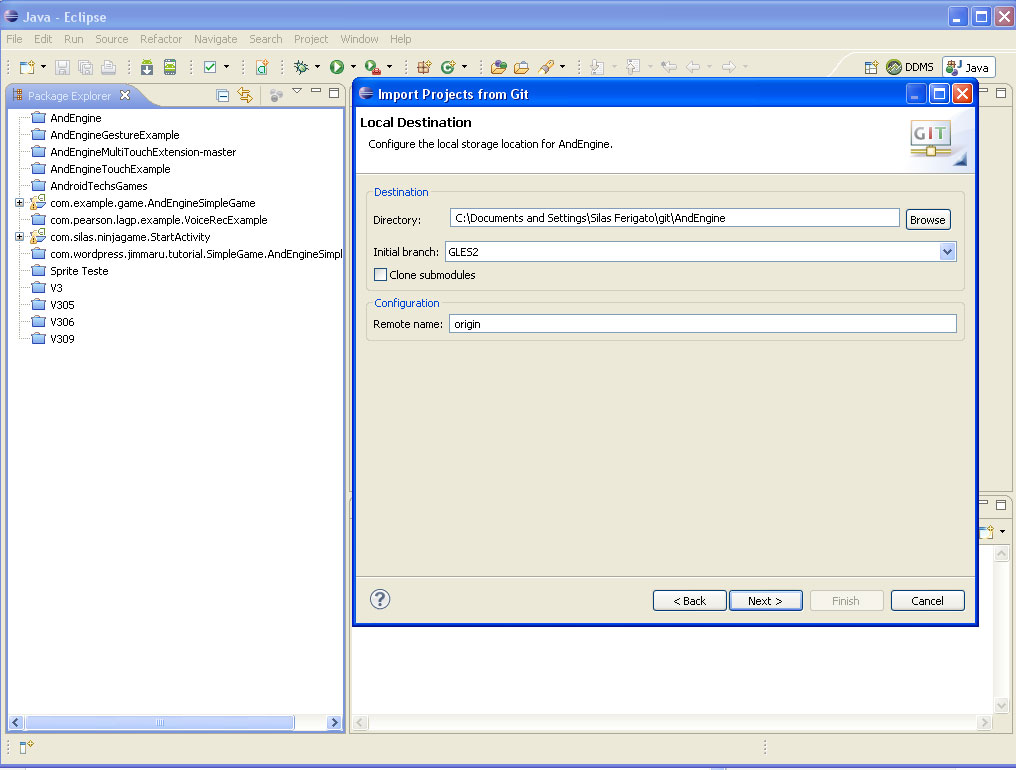
Task: Click in the Directory input field
Action: (675, 218)
